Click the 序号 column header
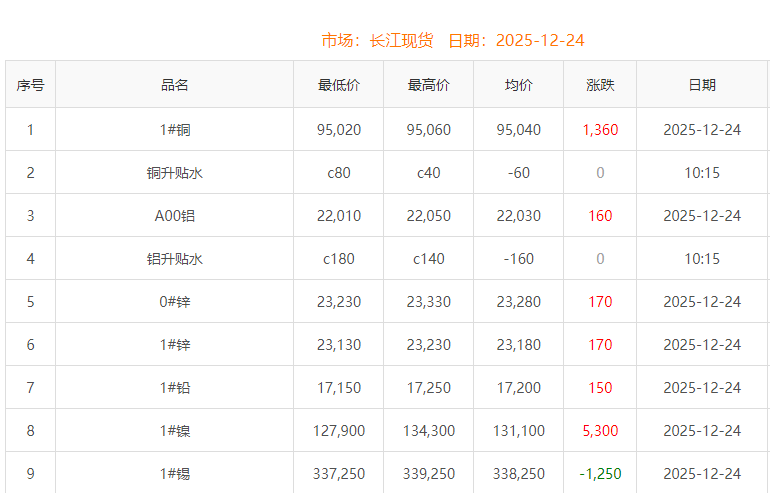This screenshot has width=770, height=493. (x=30, y=85)
